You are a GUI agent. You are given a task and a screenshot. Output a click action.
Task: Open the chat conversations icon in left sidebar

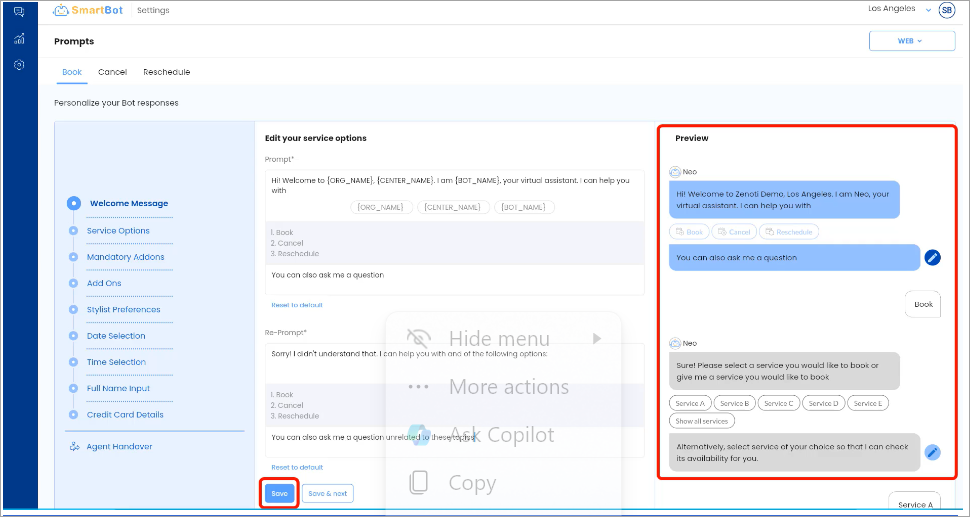click(19, 12)
